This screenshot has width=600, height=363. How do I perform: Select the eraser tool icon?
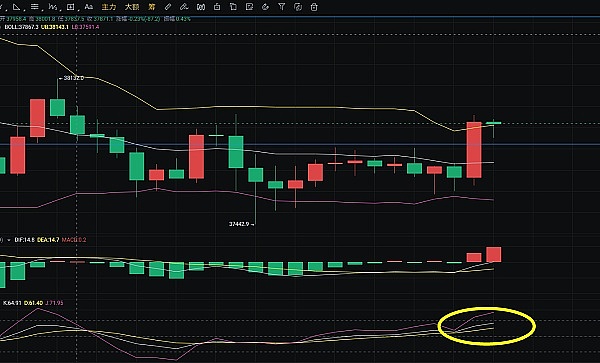point(265,7)
